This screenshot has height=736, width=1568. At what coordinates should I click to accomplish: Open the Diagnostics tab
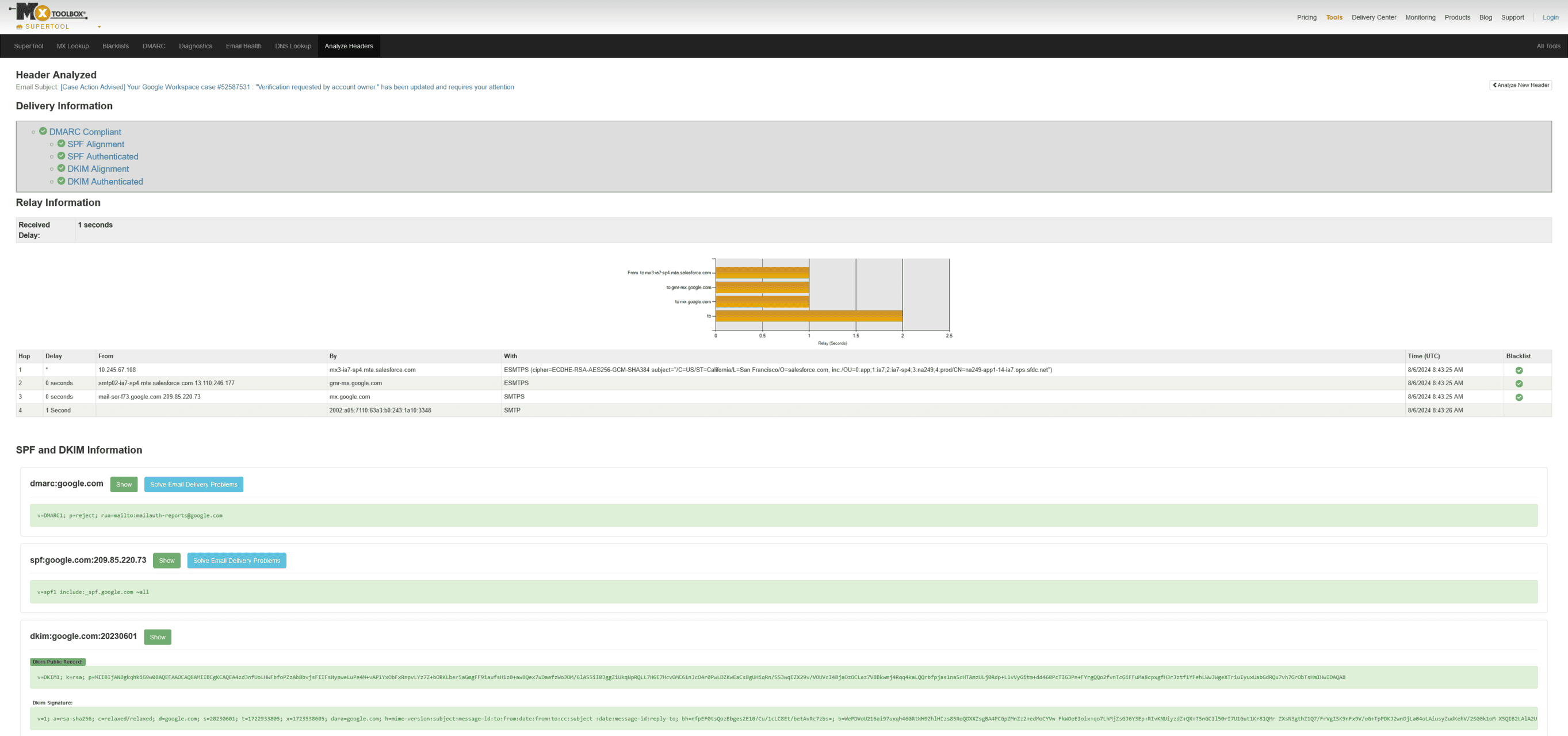tap(196, 46)
